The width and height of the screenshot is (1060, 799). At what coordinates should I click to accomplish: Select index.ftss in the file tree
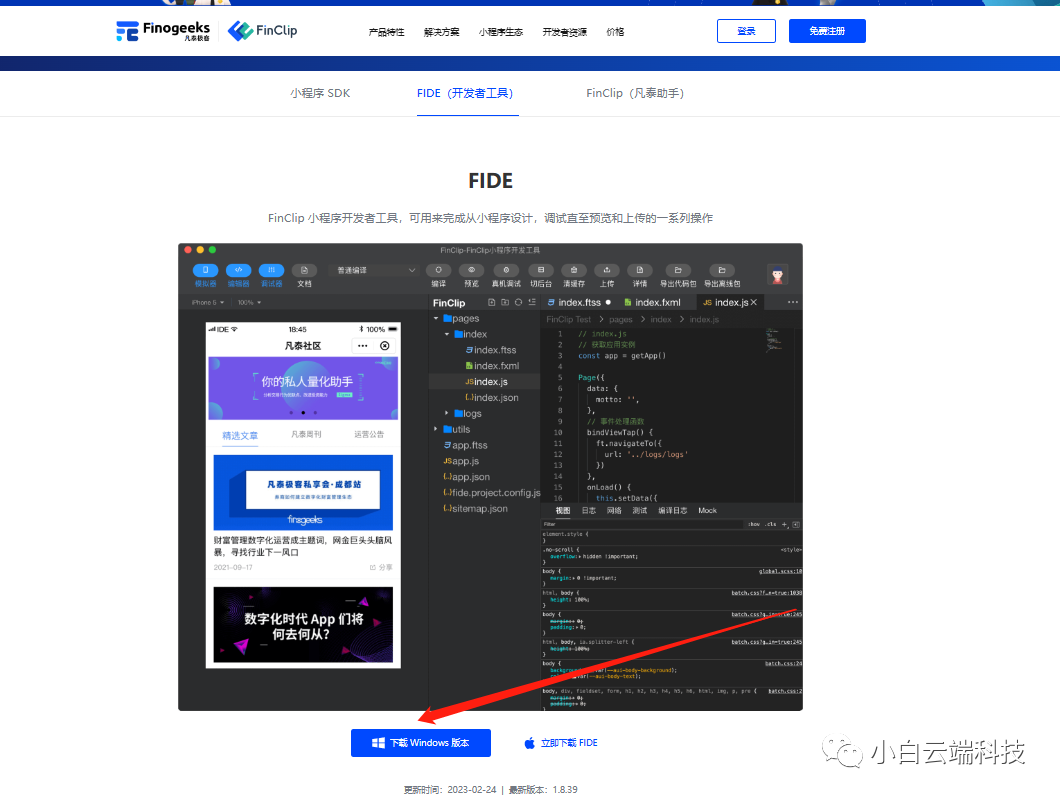click(491, 350)
